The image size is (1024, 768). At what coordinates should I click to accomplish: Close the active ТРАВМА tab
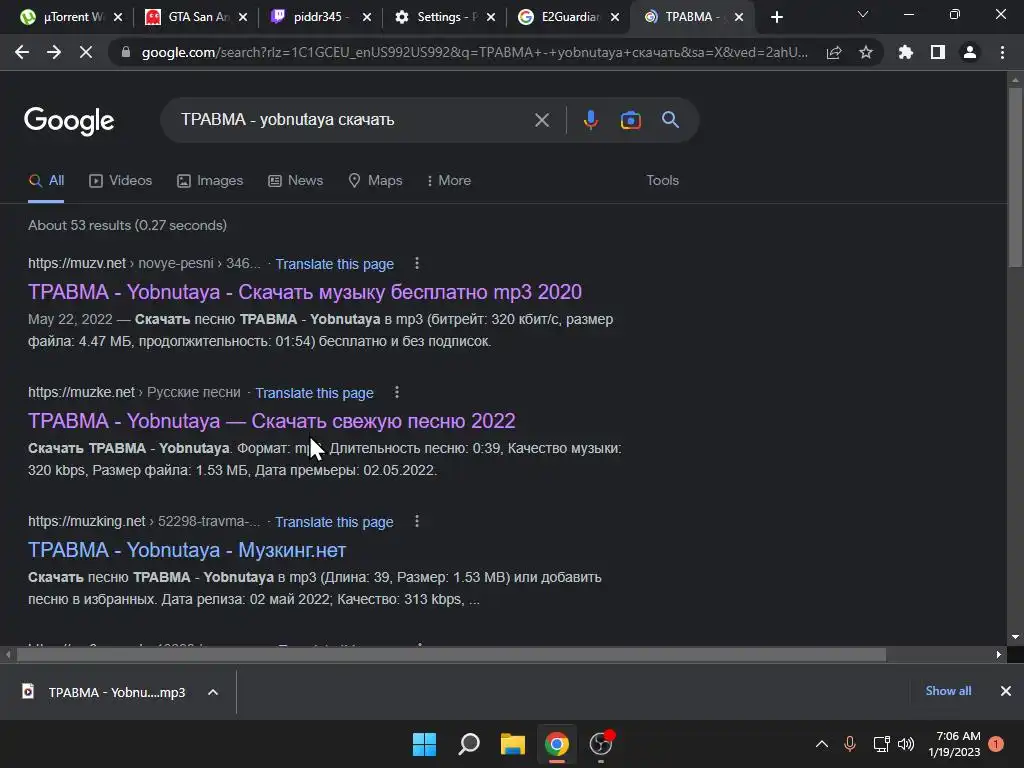739,17
